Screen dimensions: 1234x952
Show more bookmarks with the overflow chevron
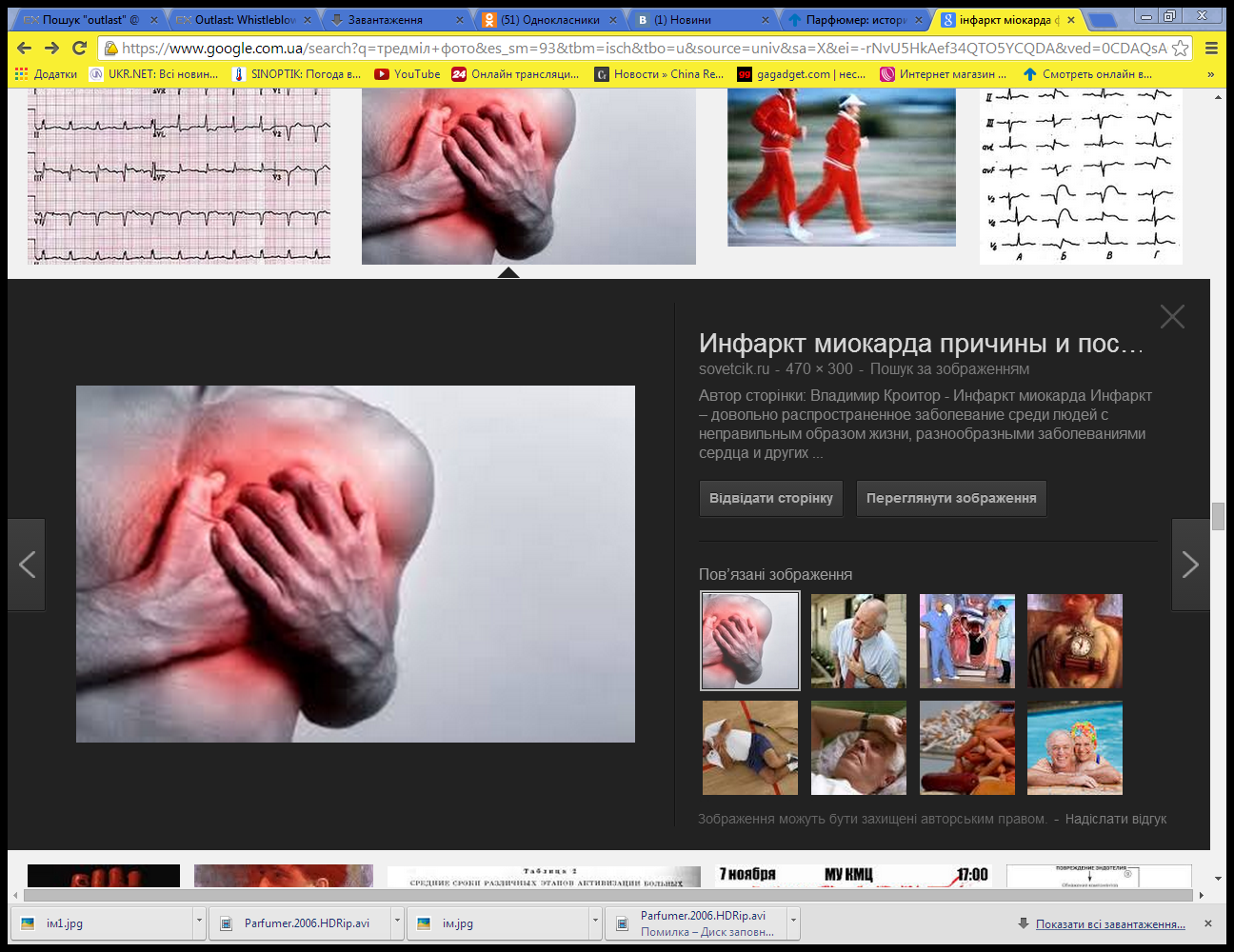[x=1210, y=73]
